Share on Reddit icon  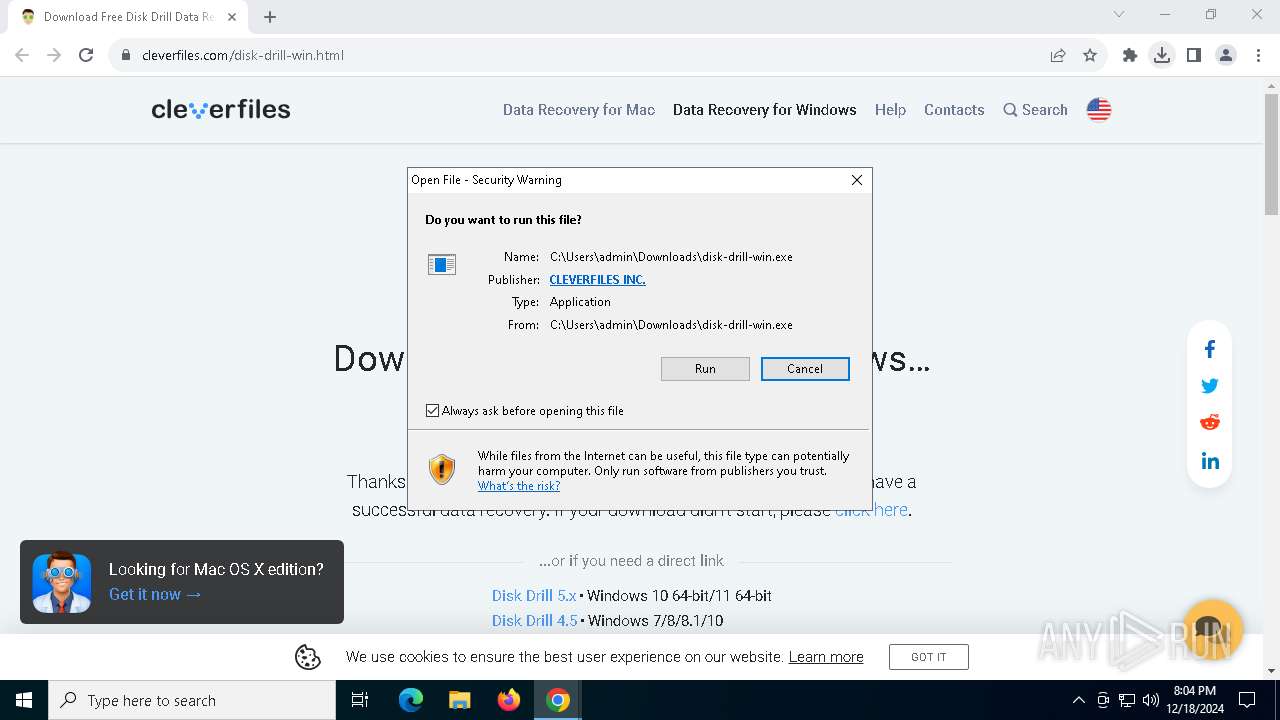click(1210, 422)
